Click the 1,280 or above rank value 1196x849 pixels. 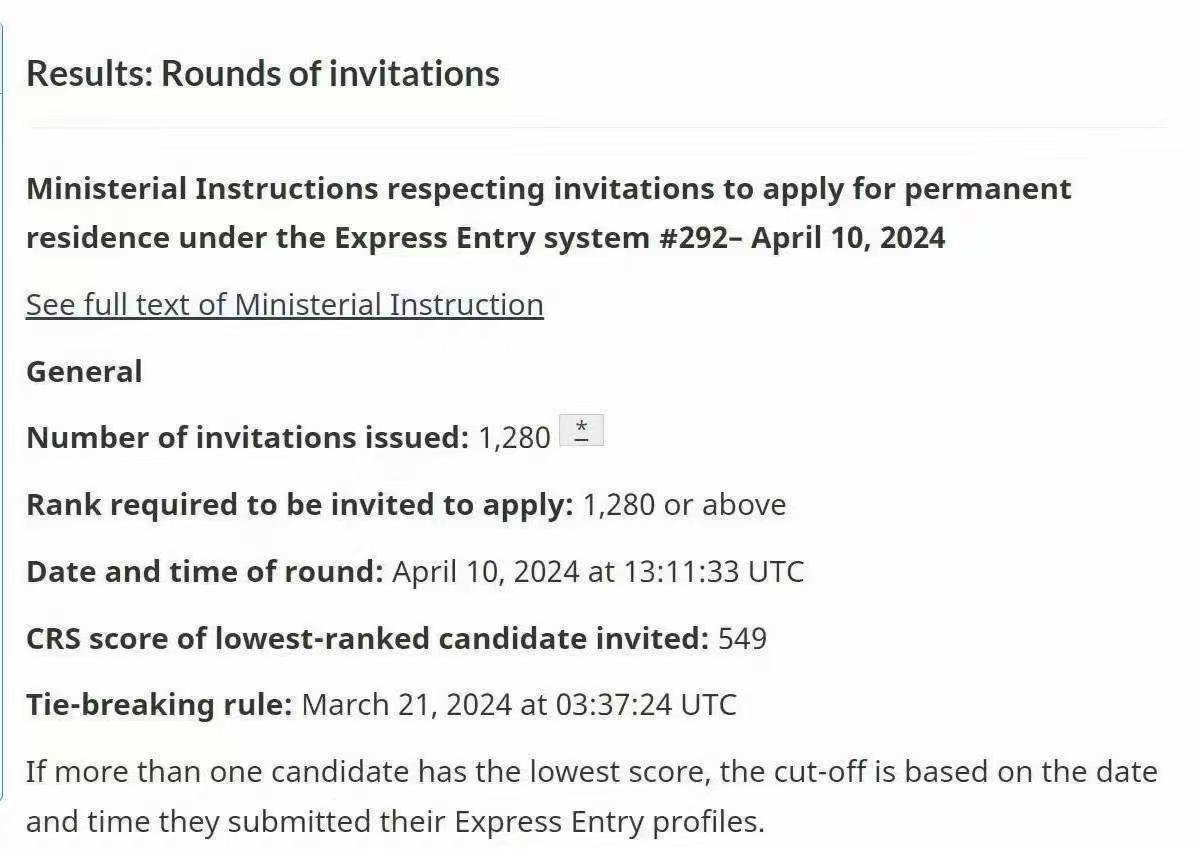pos(684,505)
